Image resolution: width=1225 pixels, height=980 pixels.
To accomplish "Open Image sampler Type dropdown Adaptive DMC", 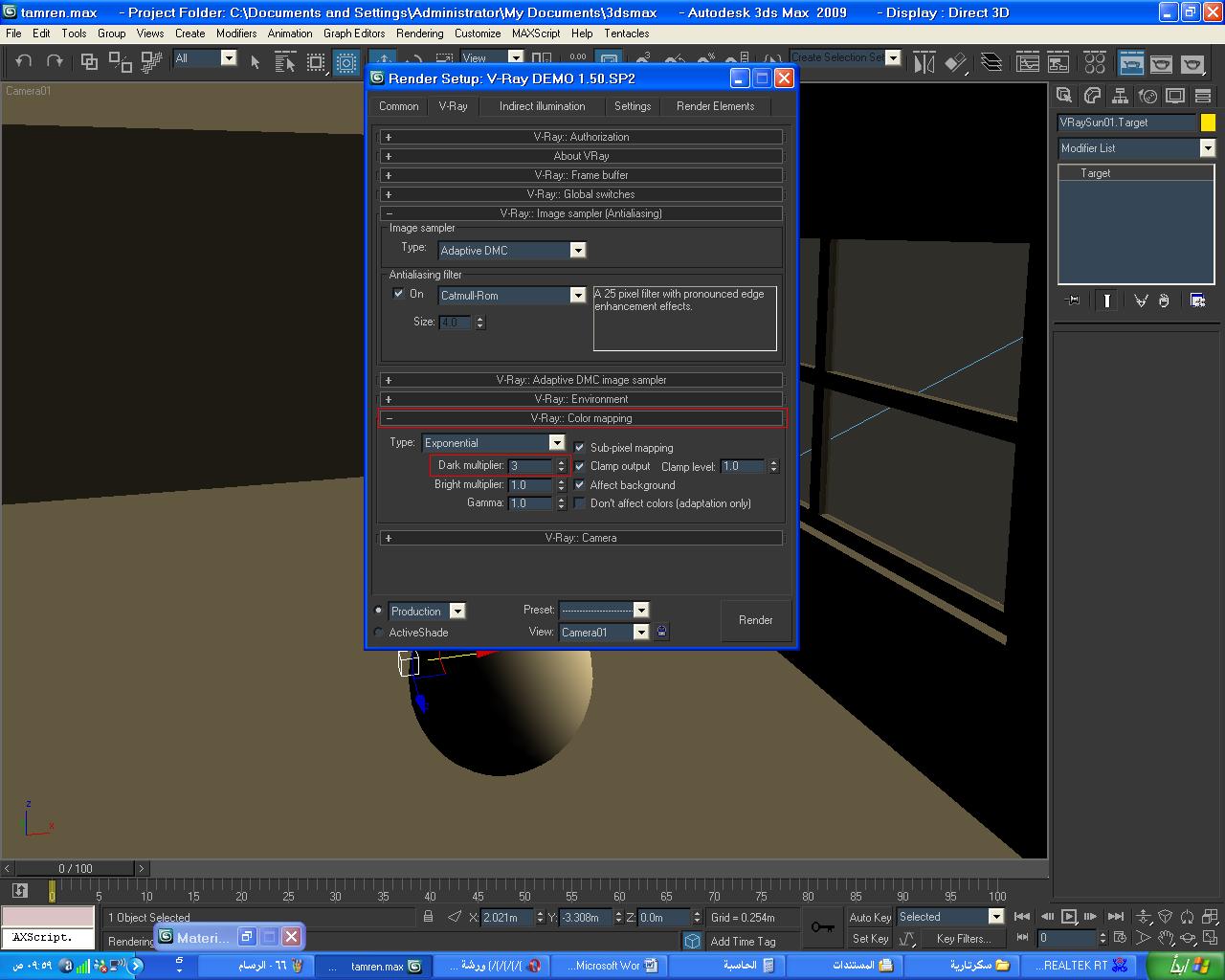I will tap(511, 250).
